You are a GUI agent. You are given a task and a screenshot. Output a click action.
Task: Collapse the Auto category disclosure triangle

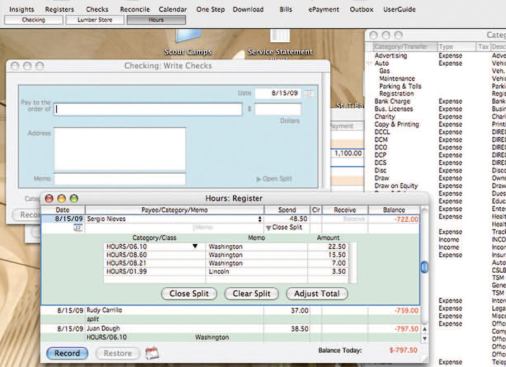pos(369,63)
